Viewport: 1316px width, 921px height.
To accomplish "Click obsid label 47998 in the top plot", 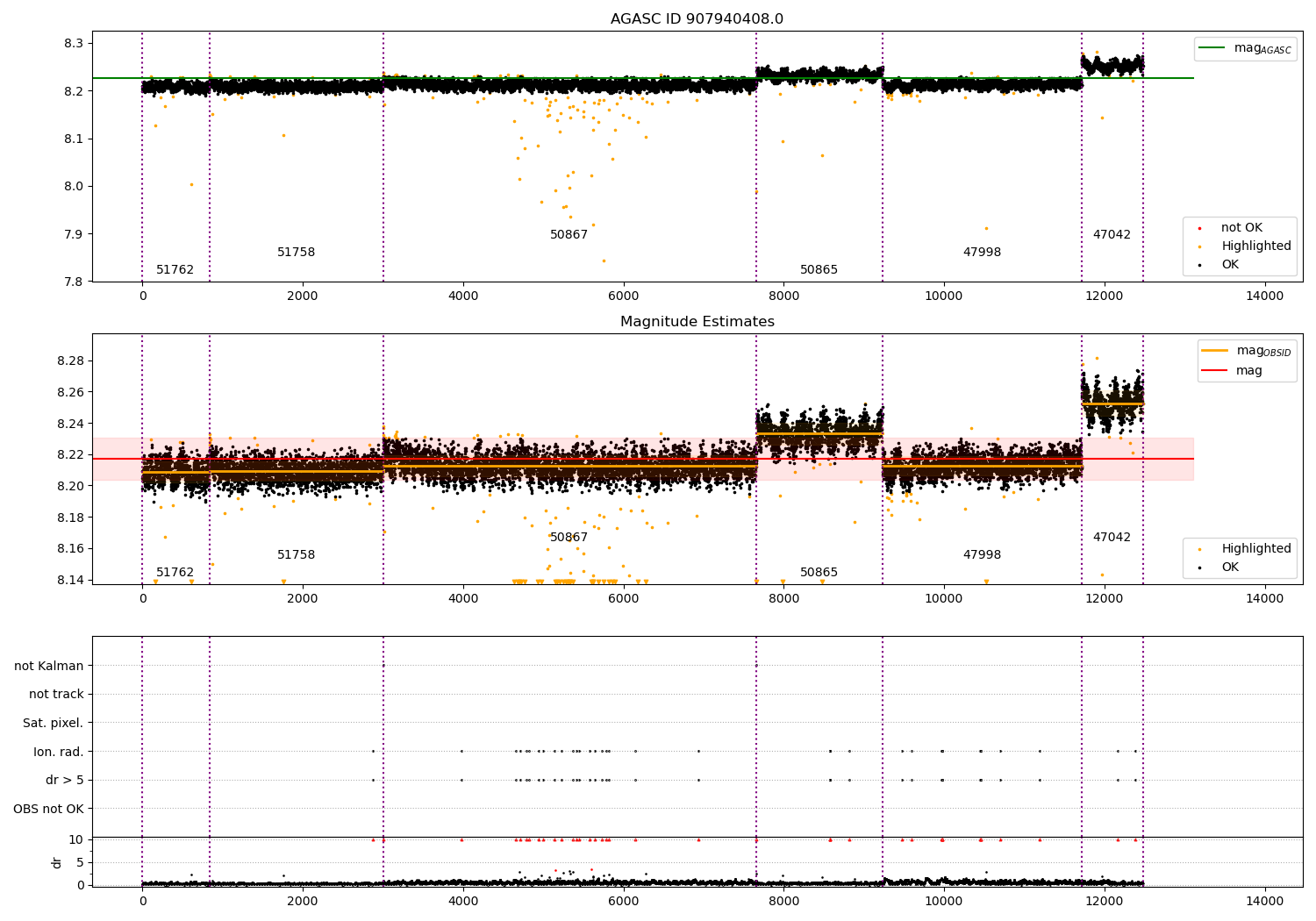I will [983, 253].
